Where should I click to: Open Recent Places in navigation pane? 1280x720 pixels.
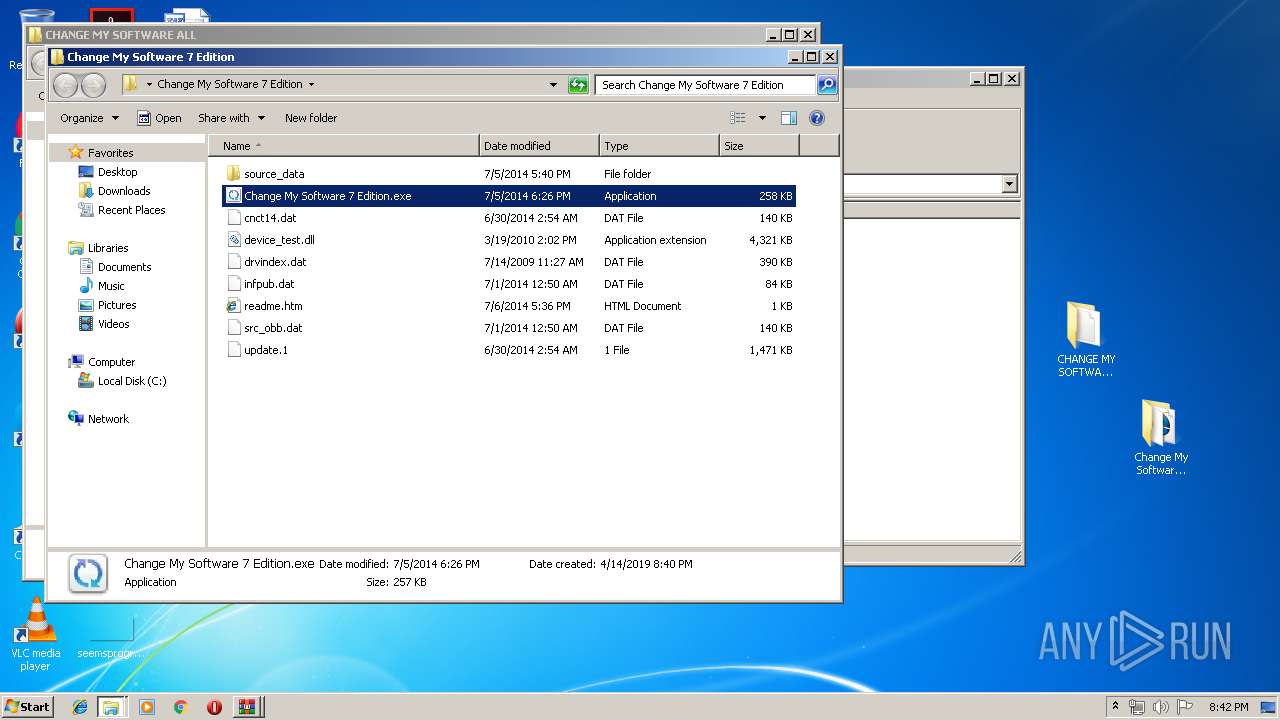tap(131, 210)
